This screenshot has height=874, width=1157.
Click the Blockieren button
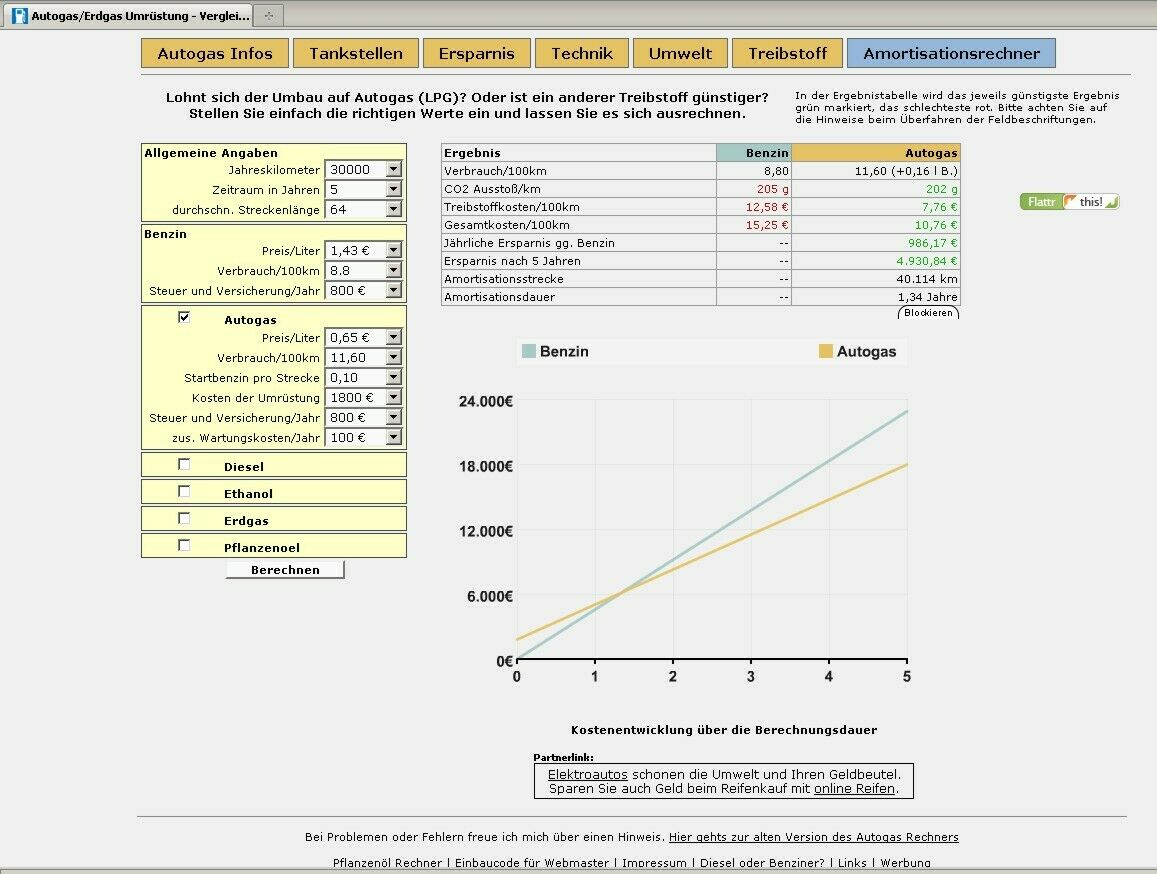[x=928, y=313]
